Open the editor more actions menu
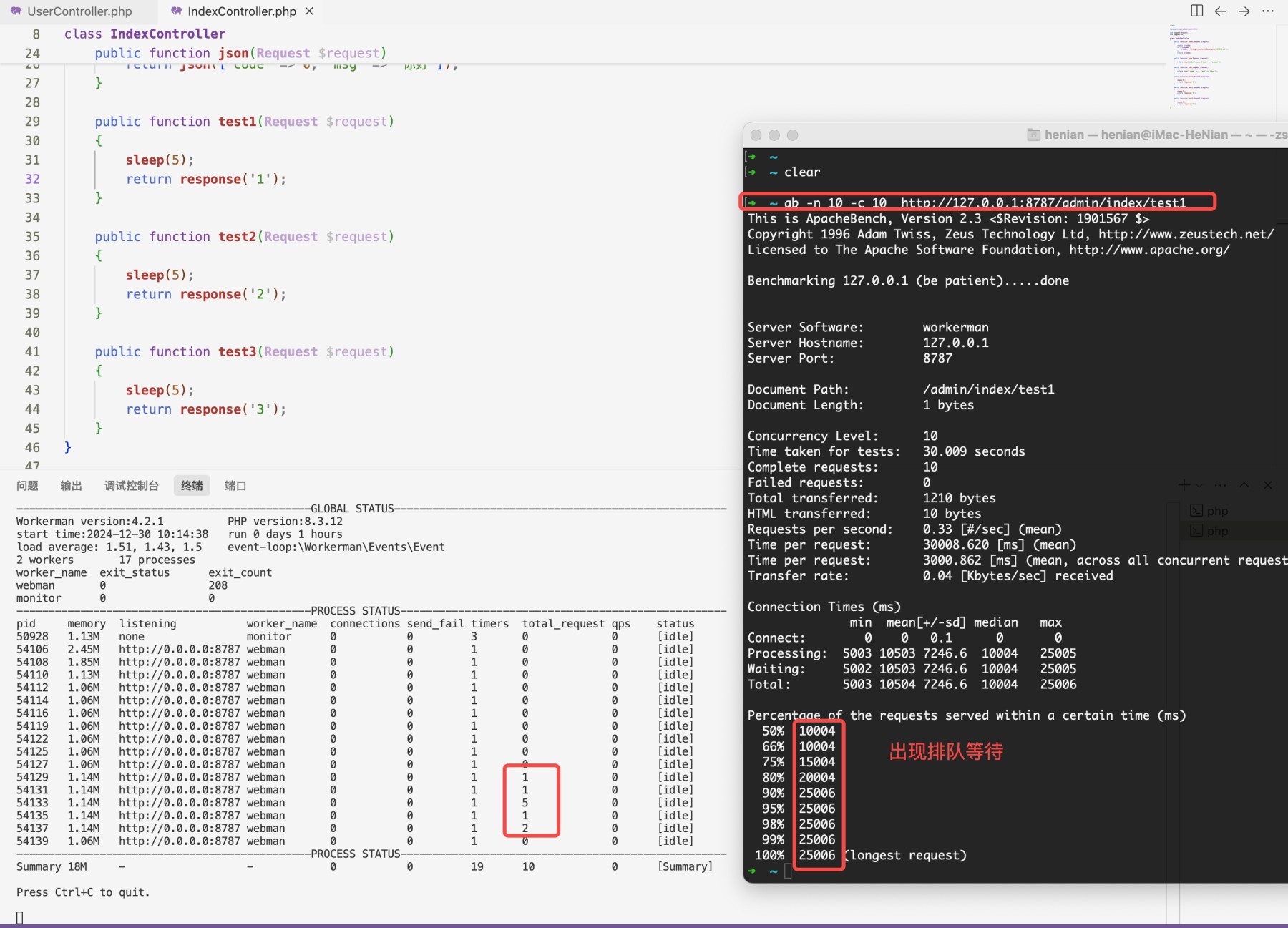Image resolution: width=1288 pixels, height=928 pixels. coord(1268,11)
